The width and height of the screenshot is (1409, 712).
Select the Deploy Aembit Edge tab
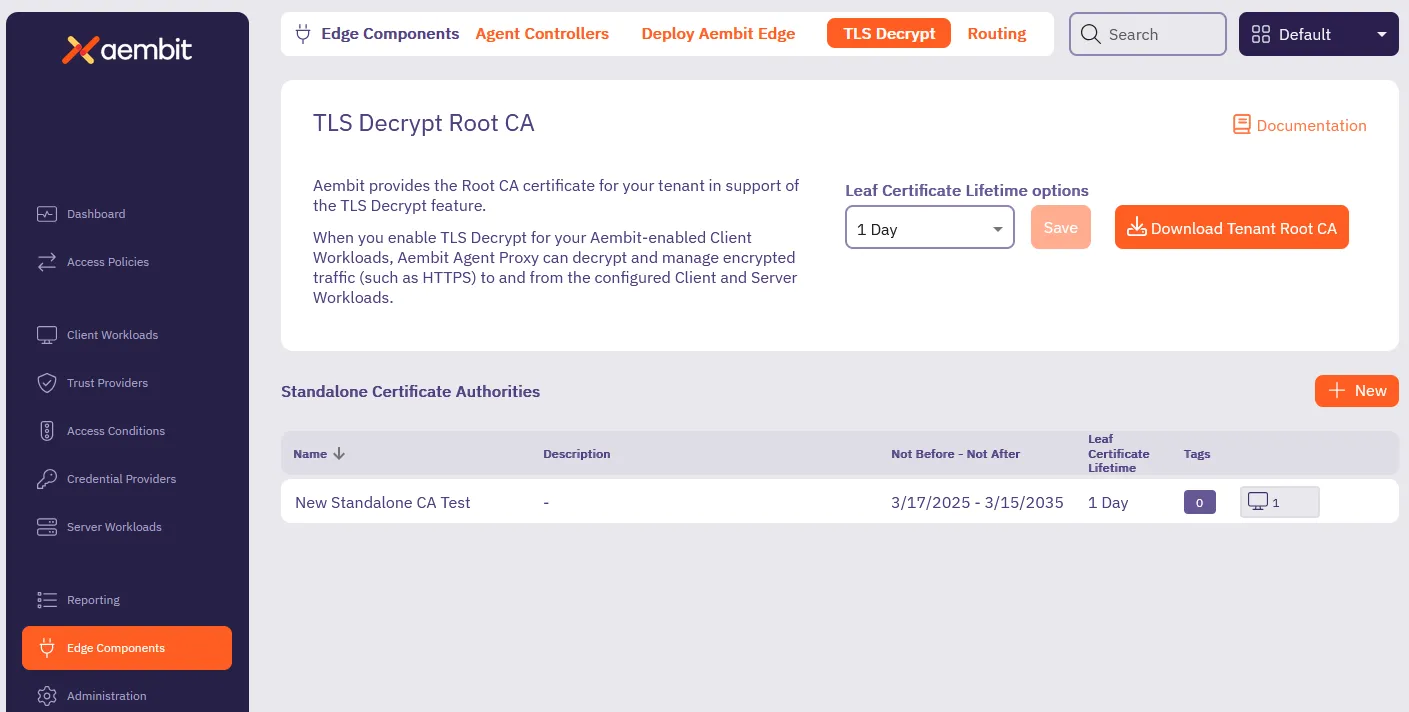(x=718, y=33)
